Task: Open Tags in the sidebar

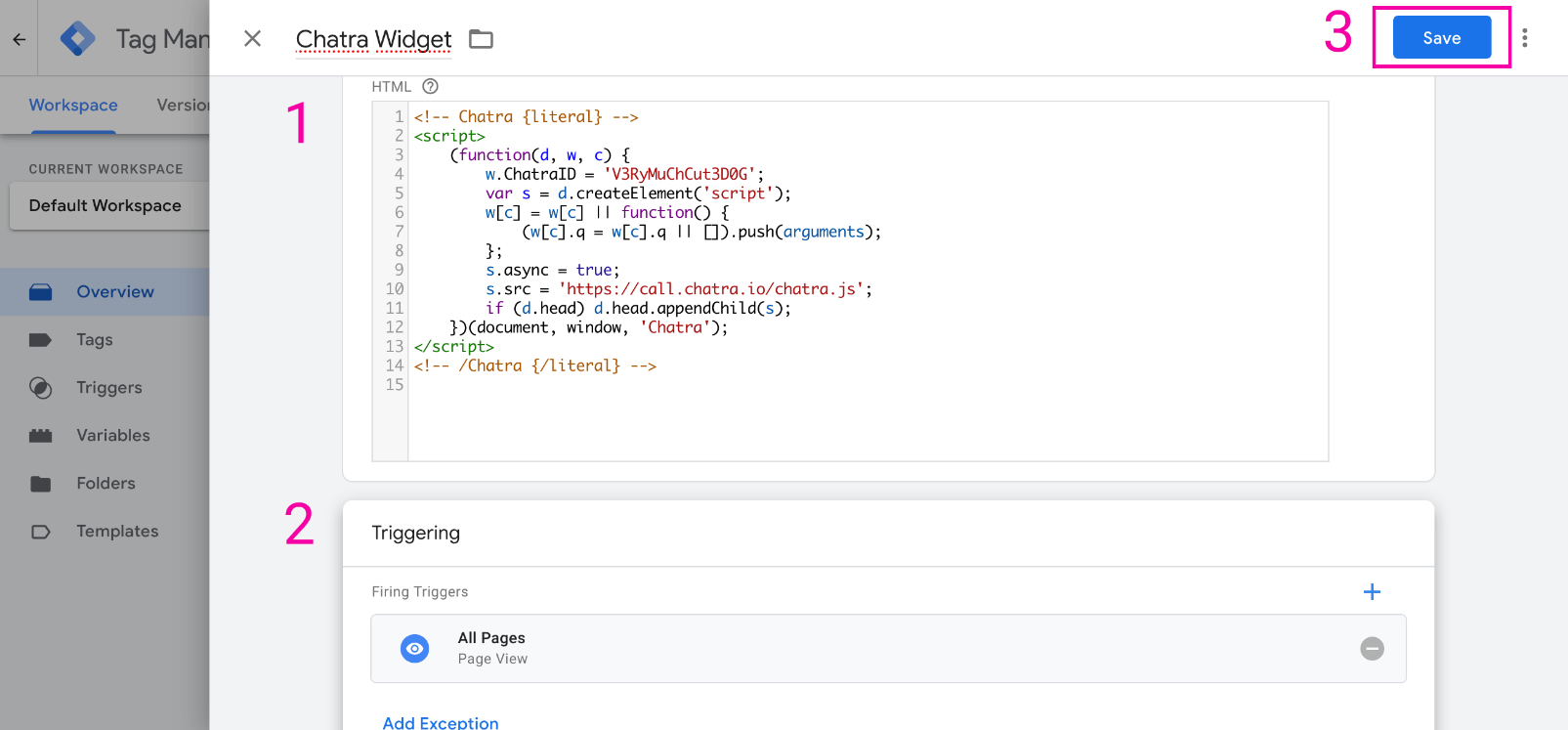Action: [95, 339]
